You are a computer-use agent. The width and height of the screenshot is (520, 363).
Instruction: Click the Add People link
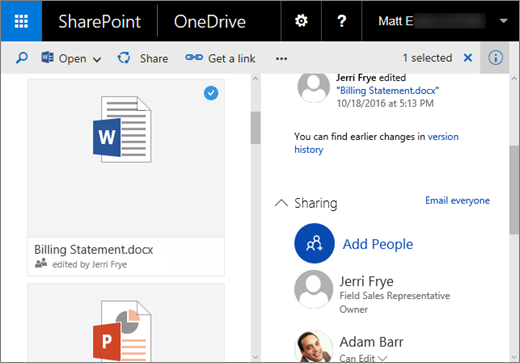[378, 244]
